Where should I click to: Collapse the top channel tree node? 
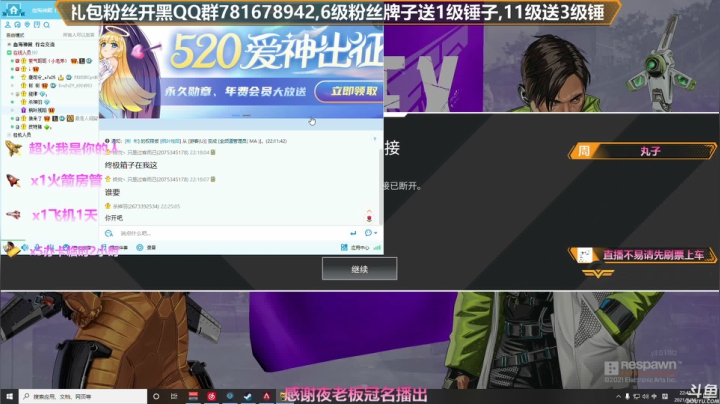[9, 45]
